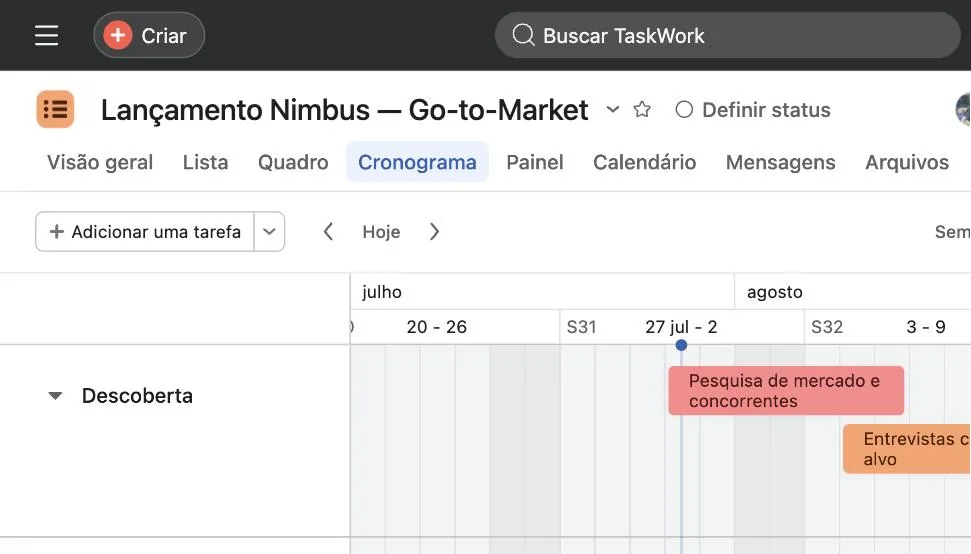This screenshot has height=554, width=971.
Task: Click the S32 week number
Action: (827, 327)
